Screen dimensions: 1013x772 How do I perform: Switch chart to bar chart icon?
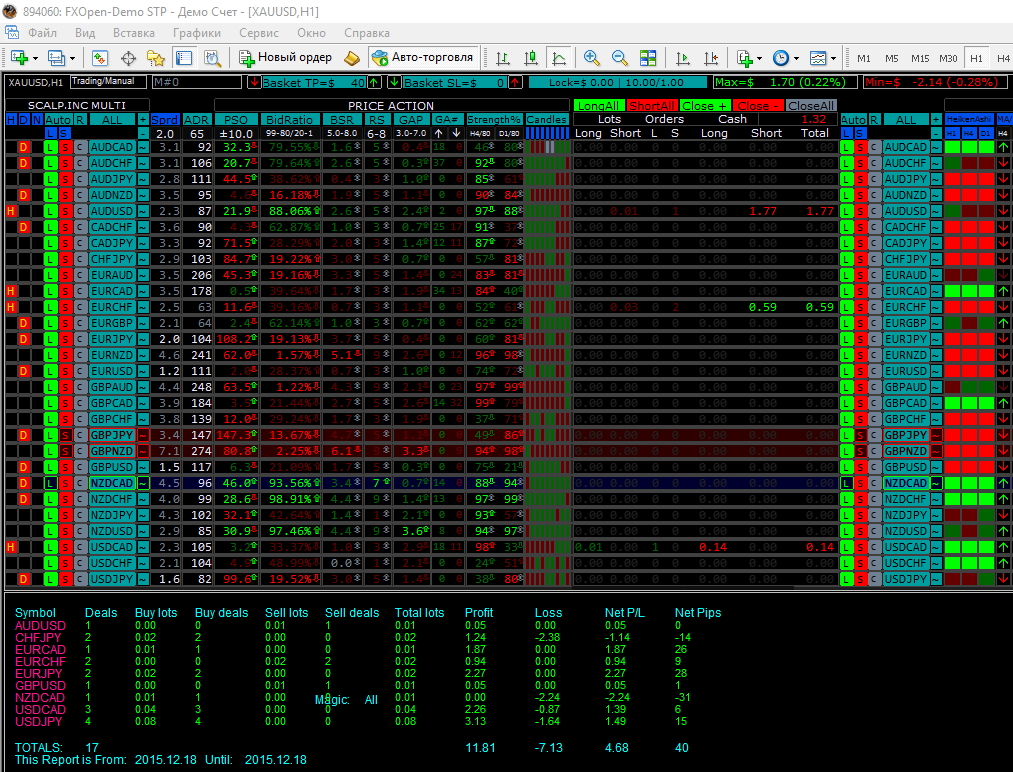tap(503, 58)
